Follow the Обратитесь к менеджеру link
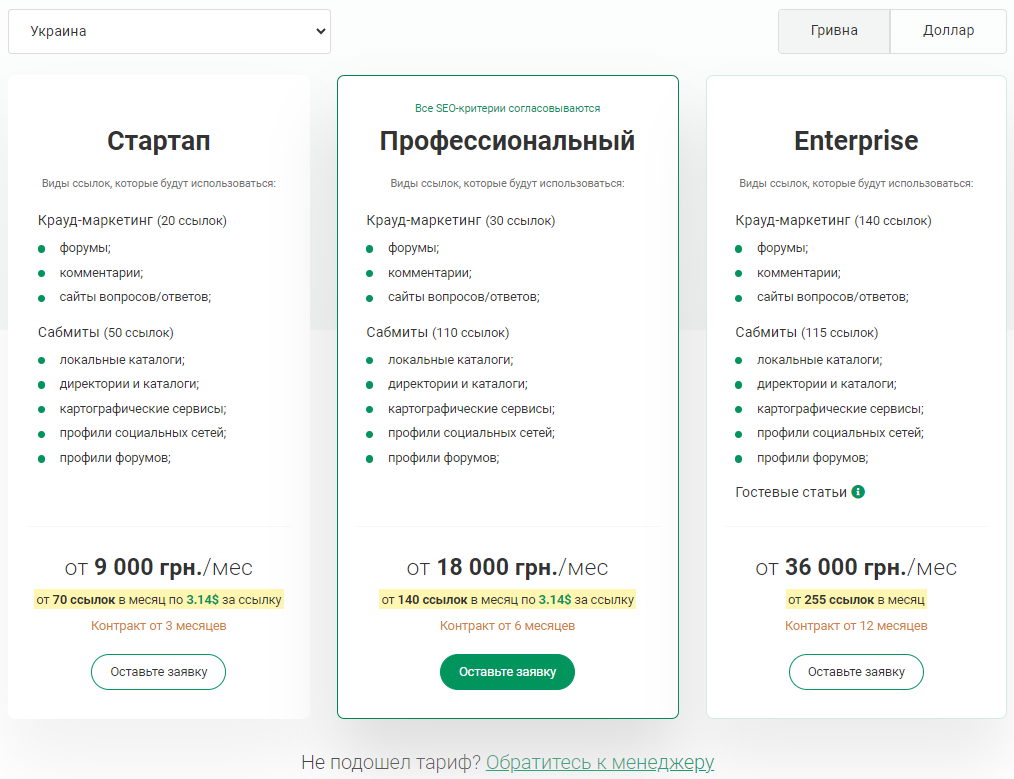This screenshot has width=1014, height=779. (600, 763)
